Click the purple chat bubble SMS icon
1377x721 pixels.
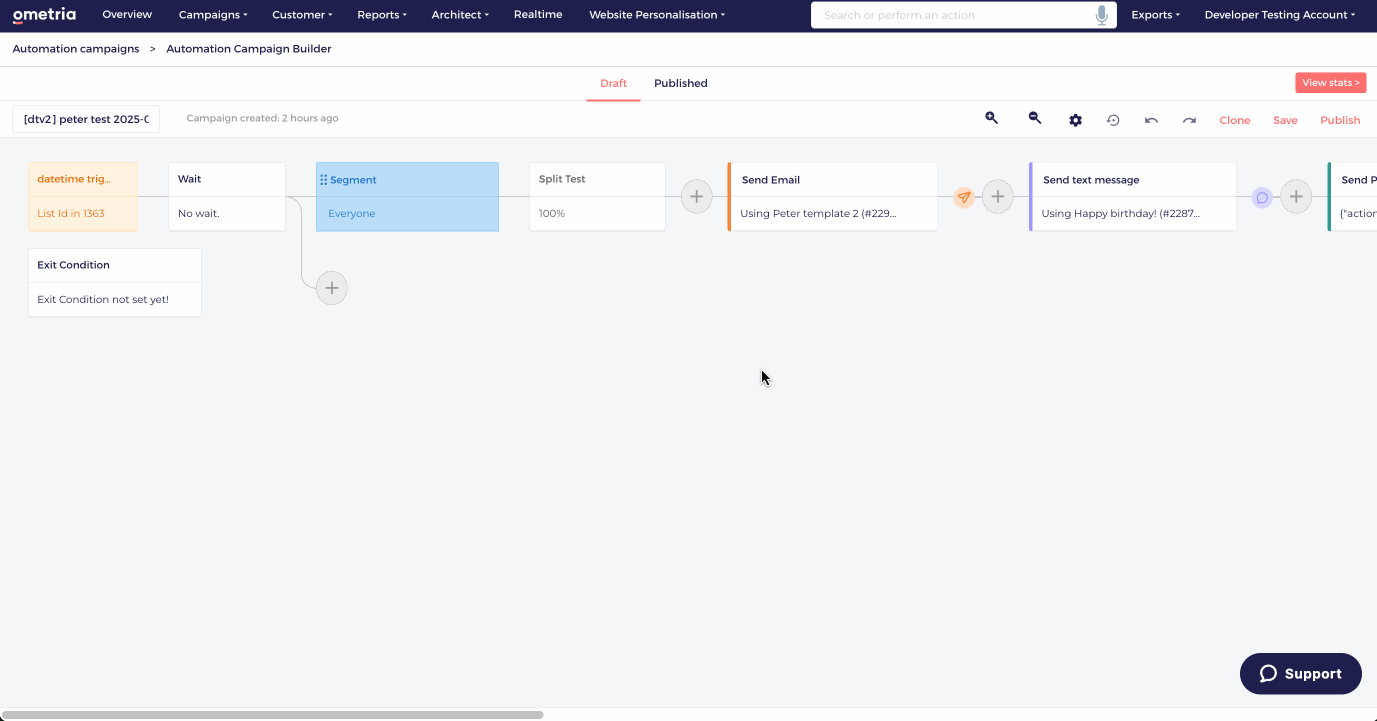tap(1262, 197)
